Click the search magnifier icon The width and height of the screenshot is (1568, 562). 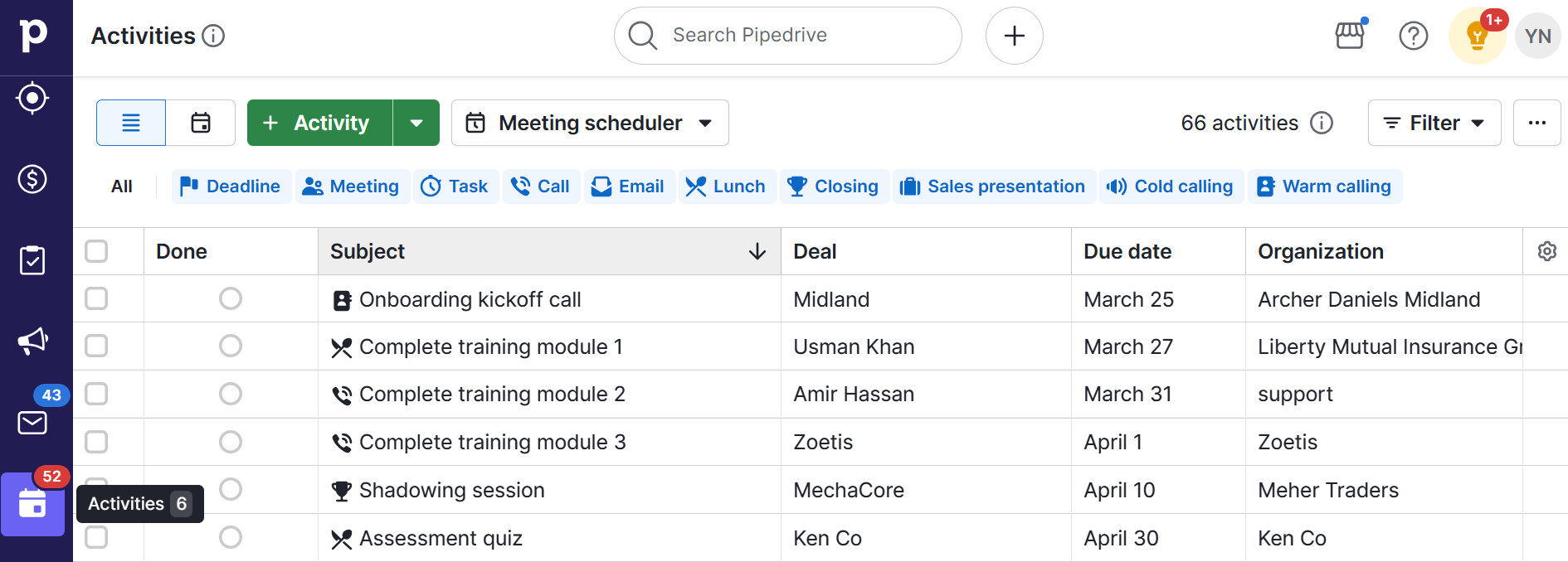click(643, 36)
